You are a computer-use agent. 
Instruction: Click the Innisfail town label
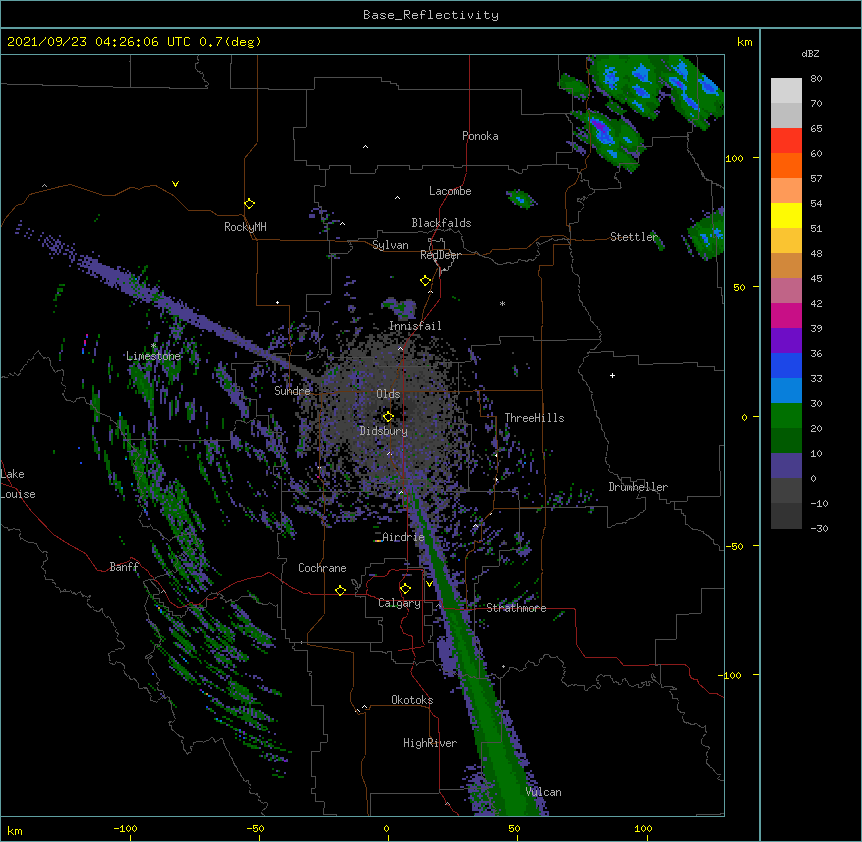click(415, 326)
